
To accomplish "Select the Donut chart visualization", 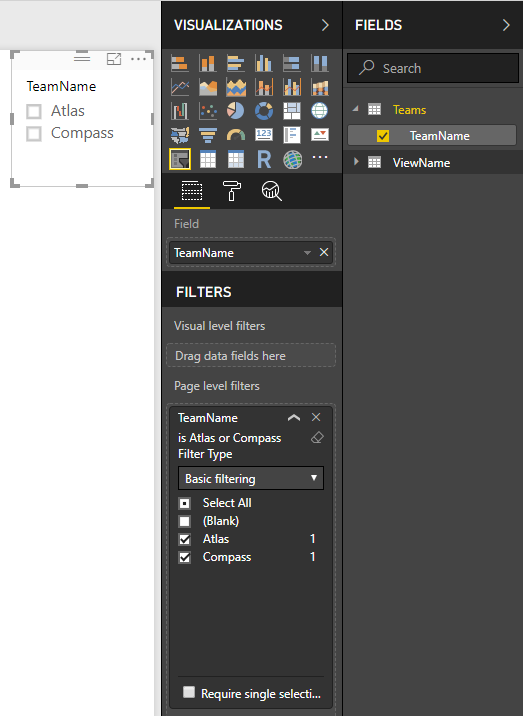I will coord(264,111).
